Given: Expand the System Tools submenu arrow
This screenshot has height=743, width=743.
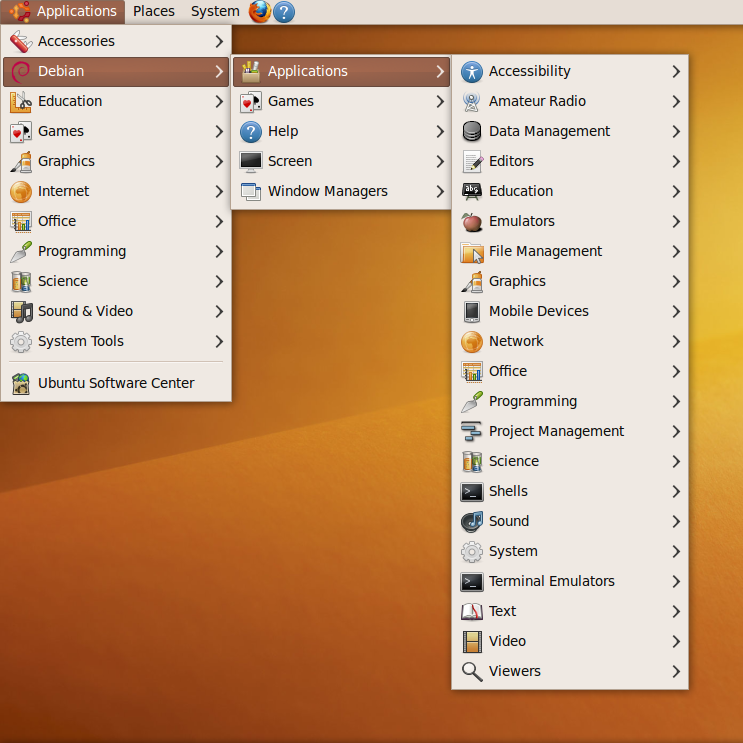Looking at the screenshot, I should coord(219,341).
